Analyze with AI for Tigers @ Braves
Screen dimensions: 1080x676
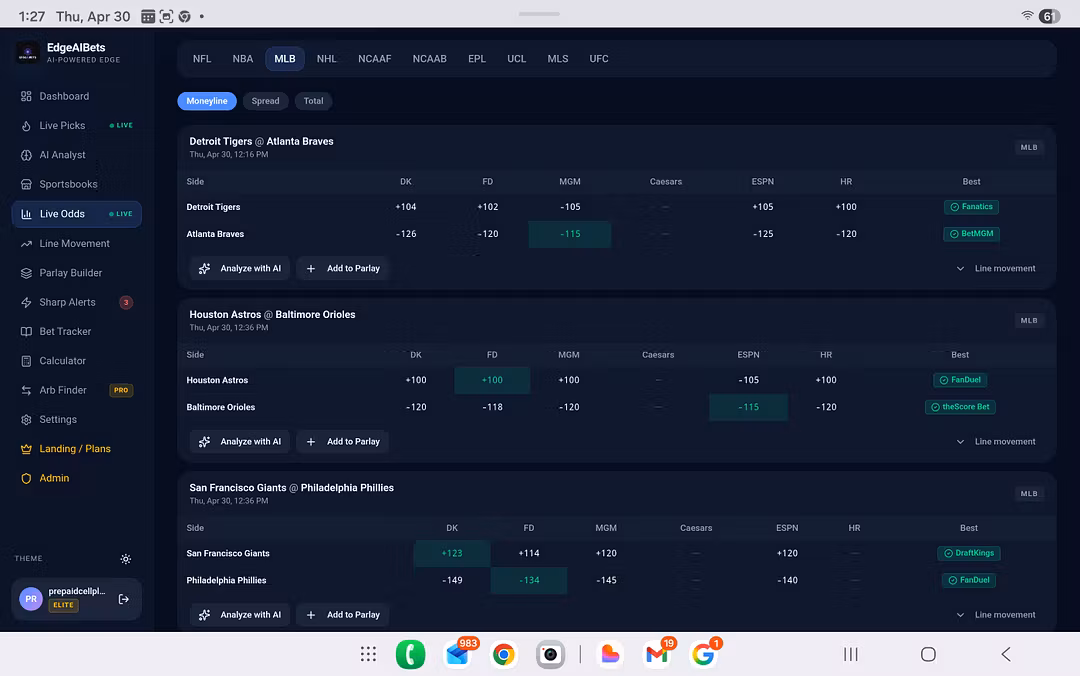point(240,268)
